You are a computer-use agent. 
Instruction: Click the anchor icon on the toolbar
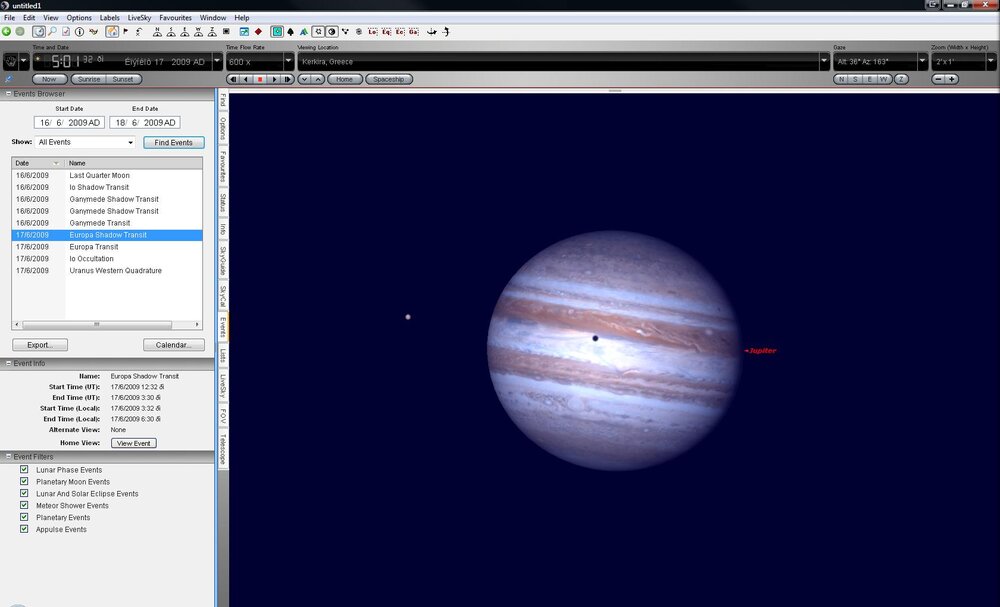coord(431,31)
